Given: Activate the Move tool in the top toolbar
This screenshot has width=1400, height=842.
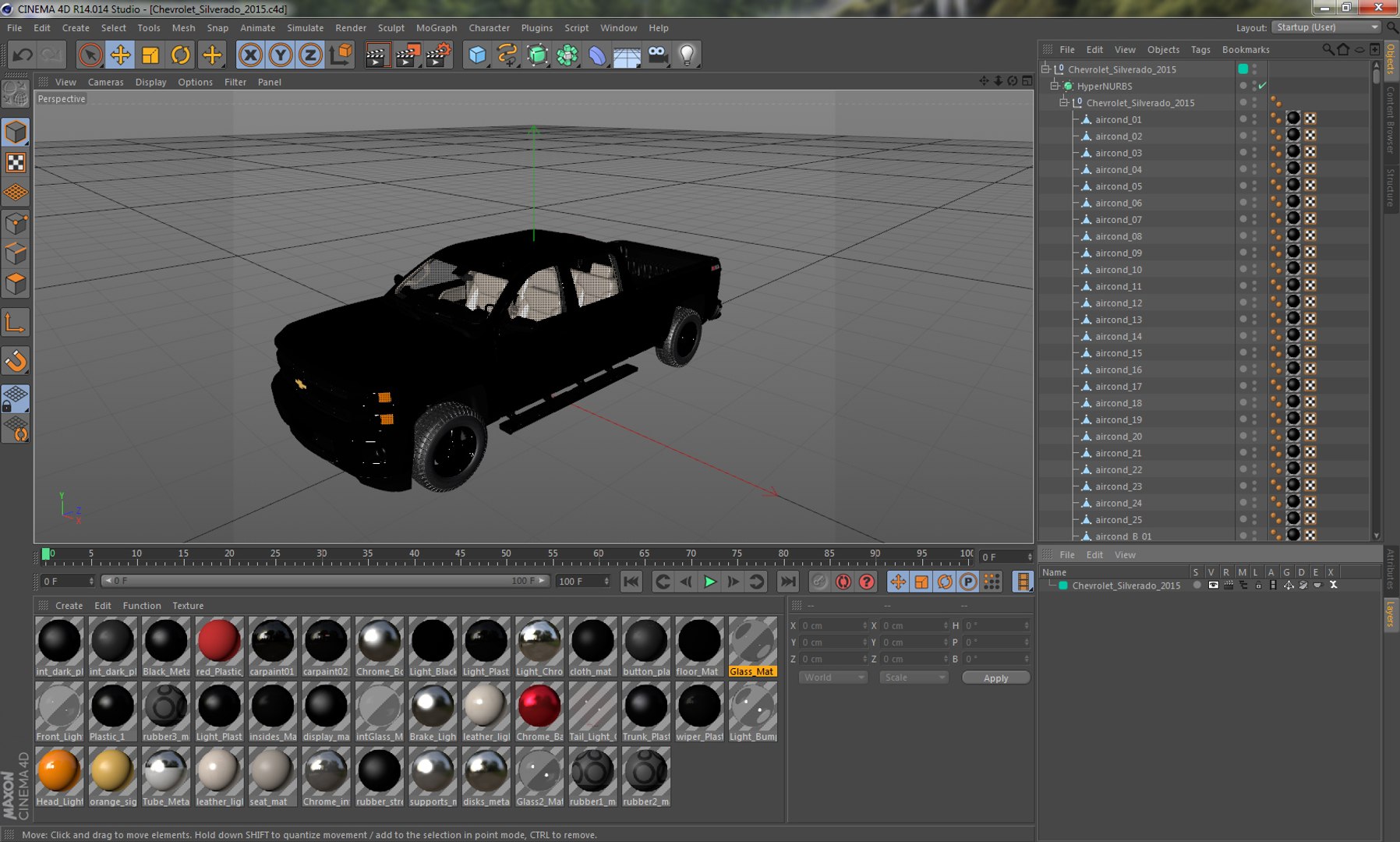Looking at the screenshot, I should pos(120,55).
